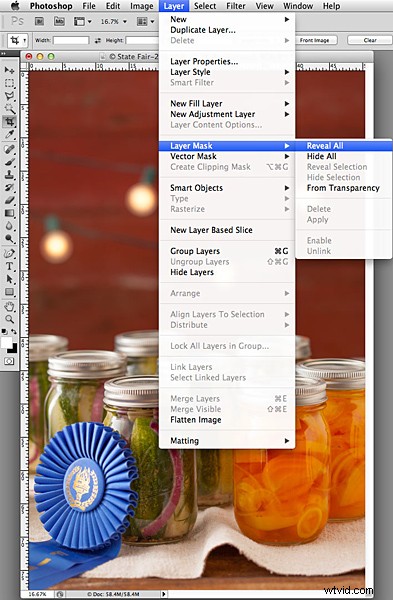Image resolution: width=393 pixels, height=600 pixels.
Task: Select the Hand tool
Action: pyautogui.click(x=9, y=306)
